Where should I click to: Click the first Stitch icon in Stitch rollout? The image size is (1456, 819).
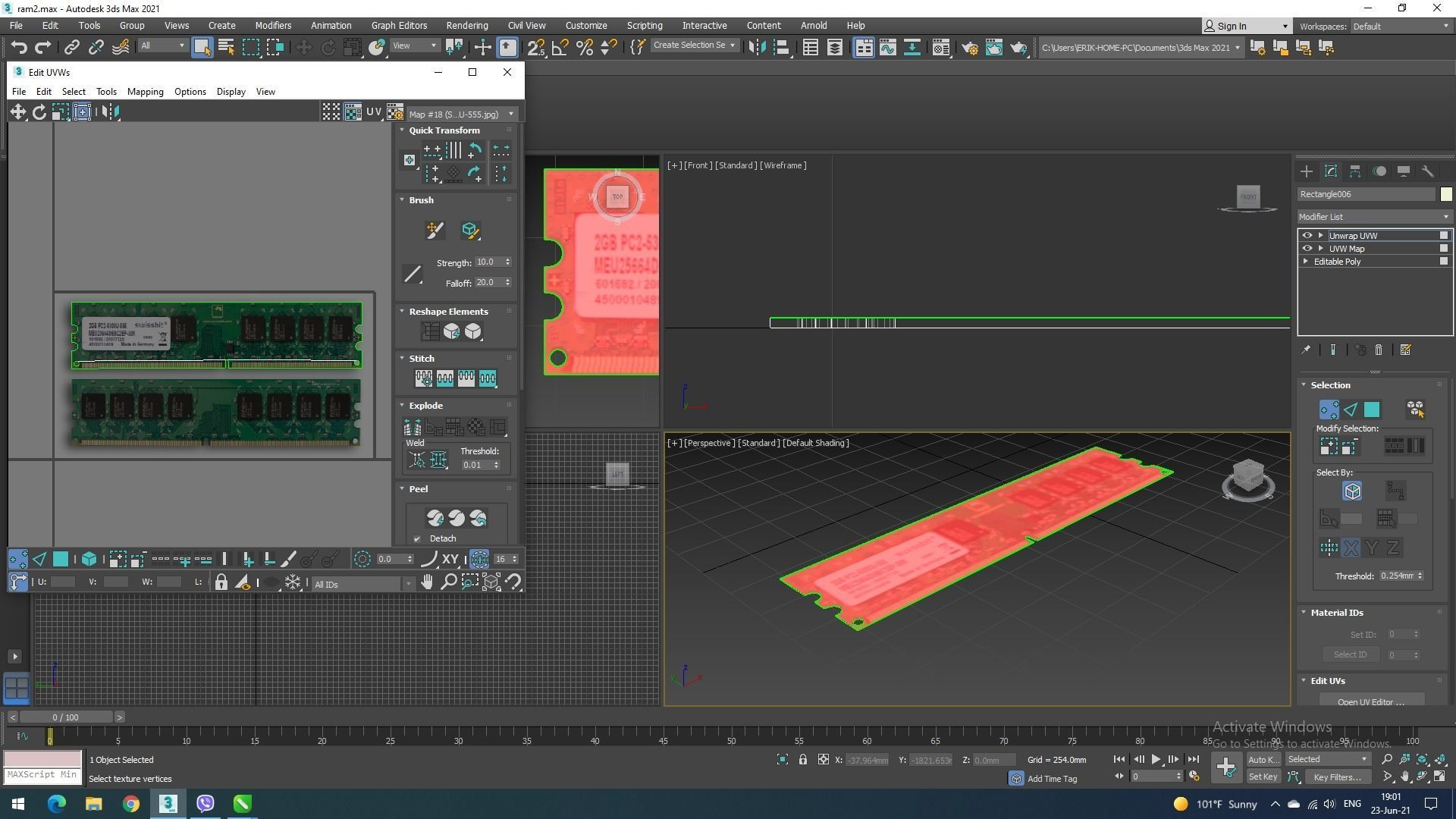(423, 378)
